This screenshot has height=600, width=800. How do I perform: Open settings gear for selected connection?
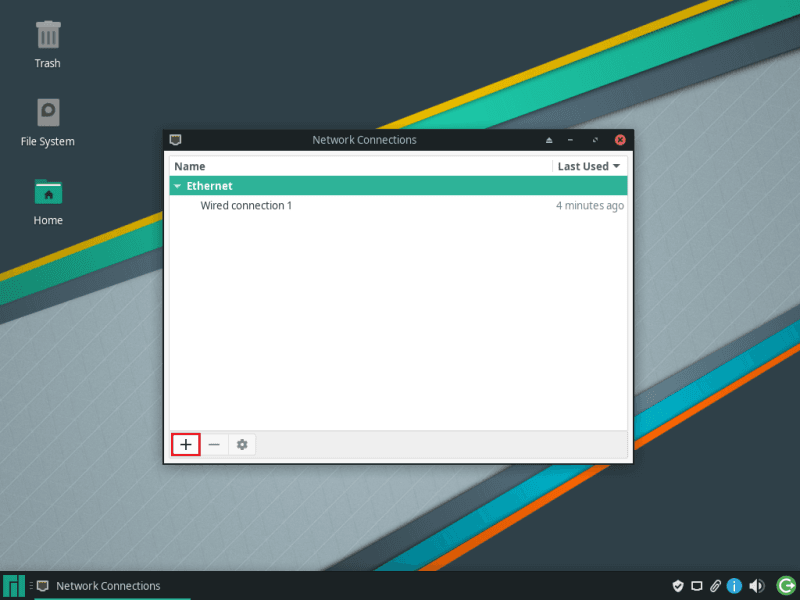tap(242, 444)
